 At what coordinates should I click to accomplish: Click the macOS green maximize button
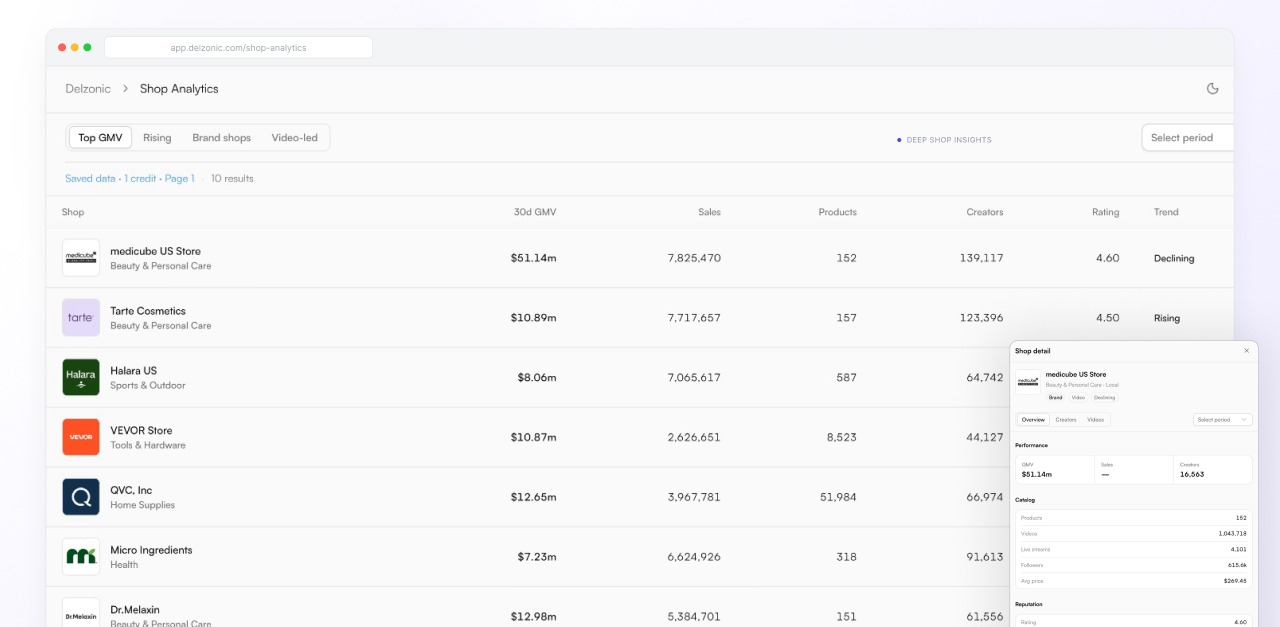[x=87, y=47]
